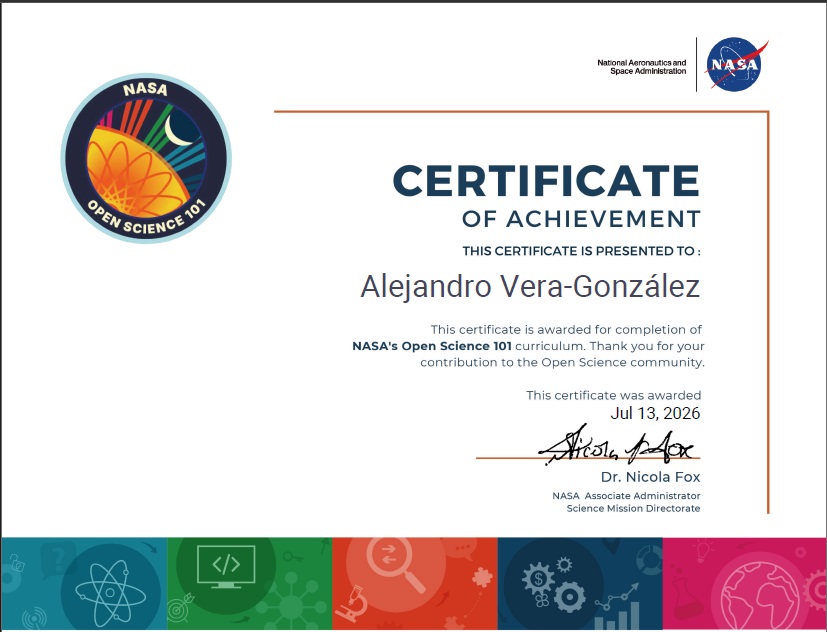Click the gears icon in navy banner
The height and width of the screenshot is (632, 827).
point(554,585)
